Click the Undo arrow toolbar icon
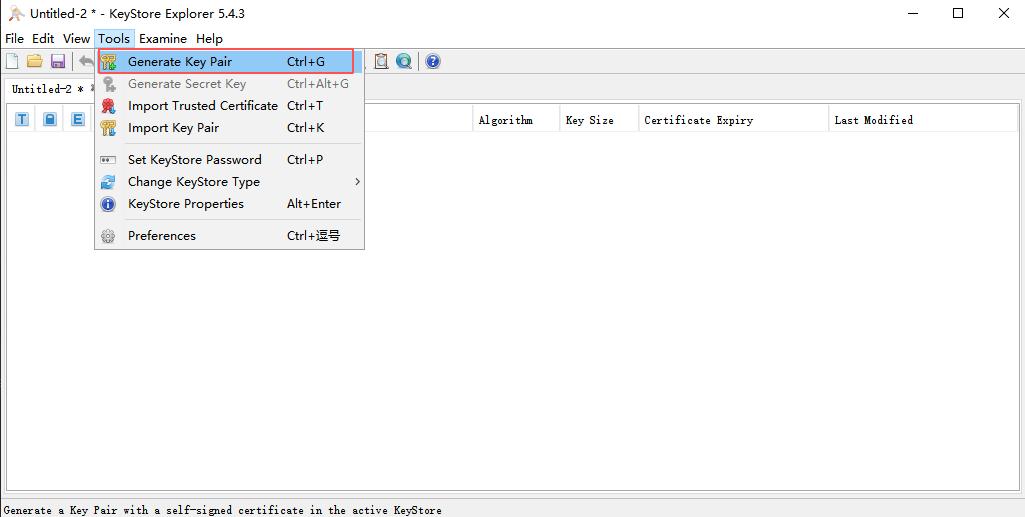Image resolution: width=1025 pixels, height=517 pixels. pos(86,61)
